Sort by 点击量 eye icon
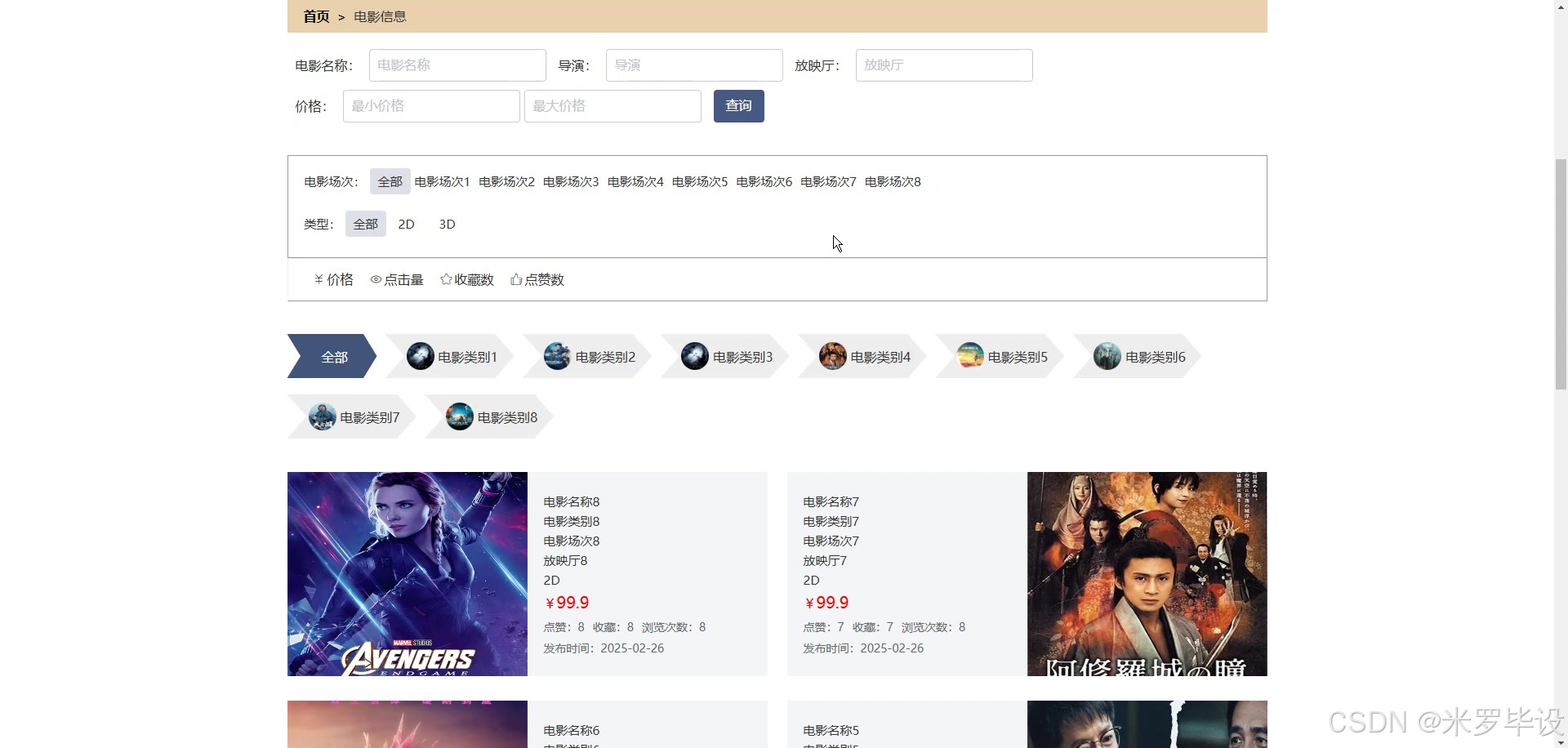 pos(376,279)
